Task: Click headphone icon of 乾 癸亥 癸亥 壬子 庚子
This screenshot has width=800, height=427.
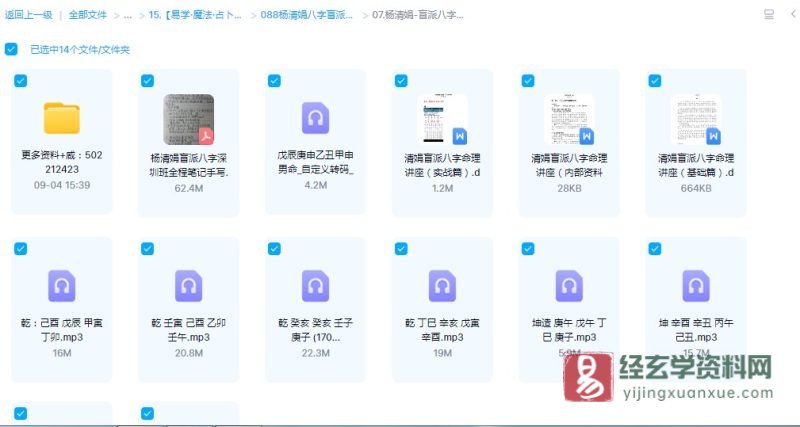Action: [315, 286]
